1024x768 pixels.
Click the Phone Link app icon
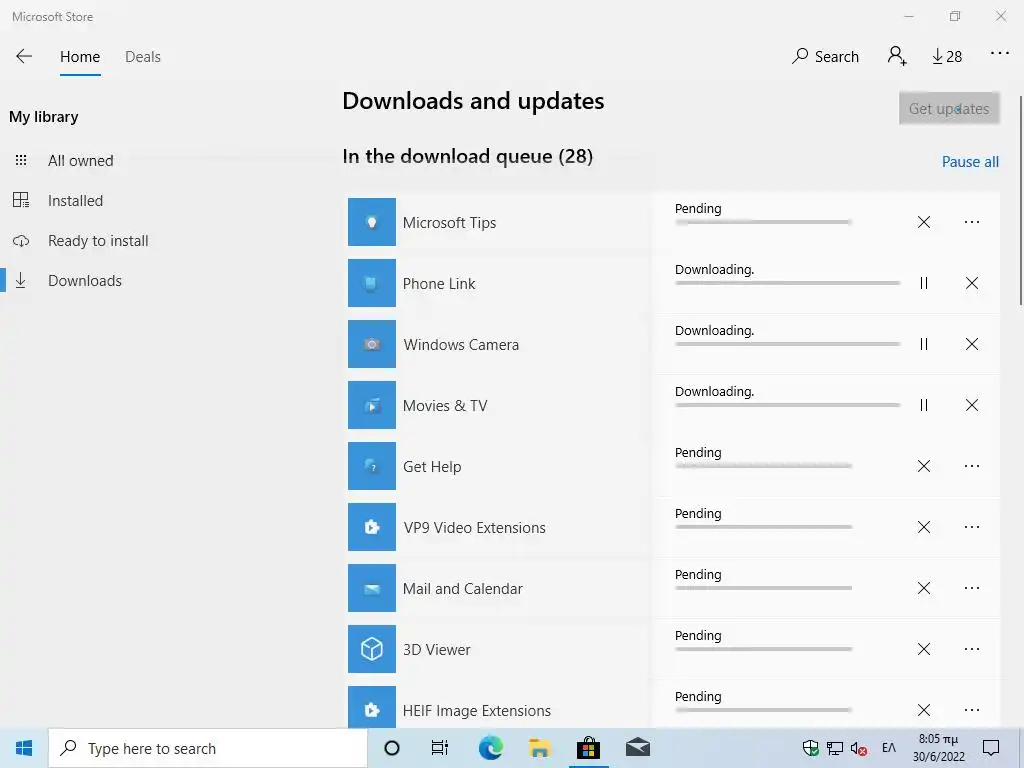(372, 283)
